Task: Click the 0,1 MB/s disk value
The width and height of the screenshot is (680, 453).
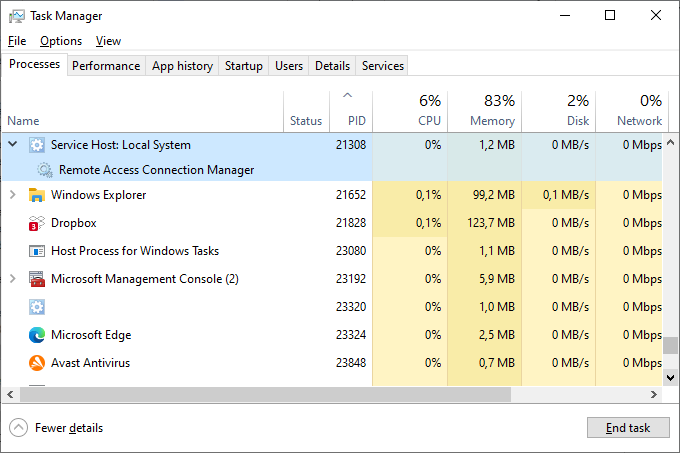Action: coord(566,195)
